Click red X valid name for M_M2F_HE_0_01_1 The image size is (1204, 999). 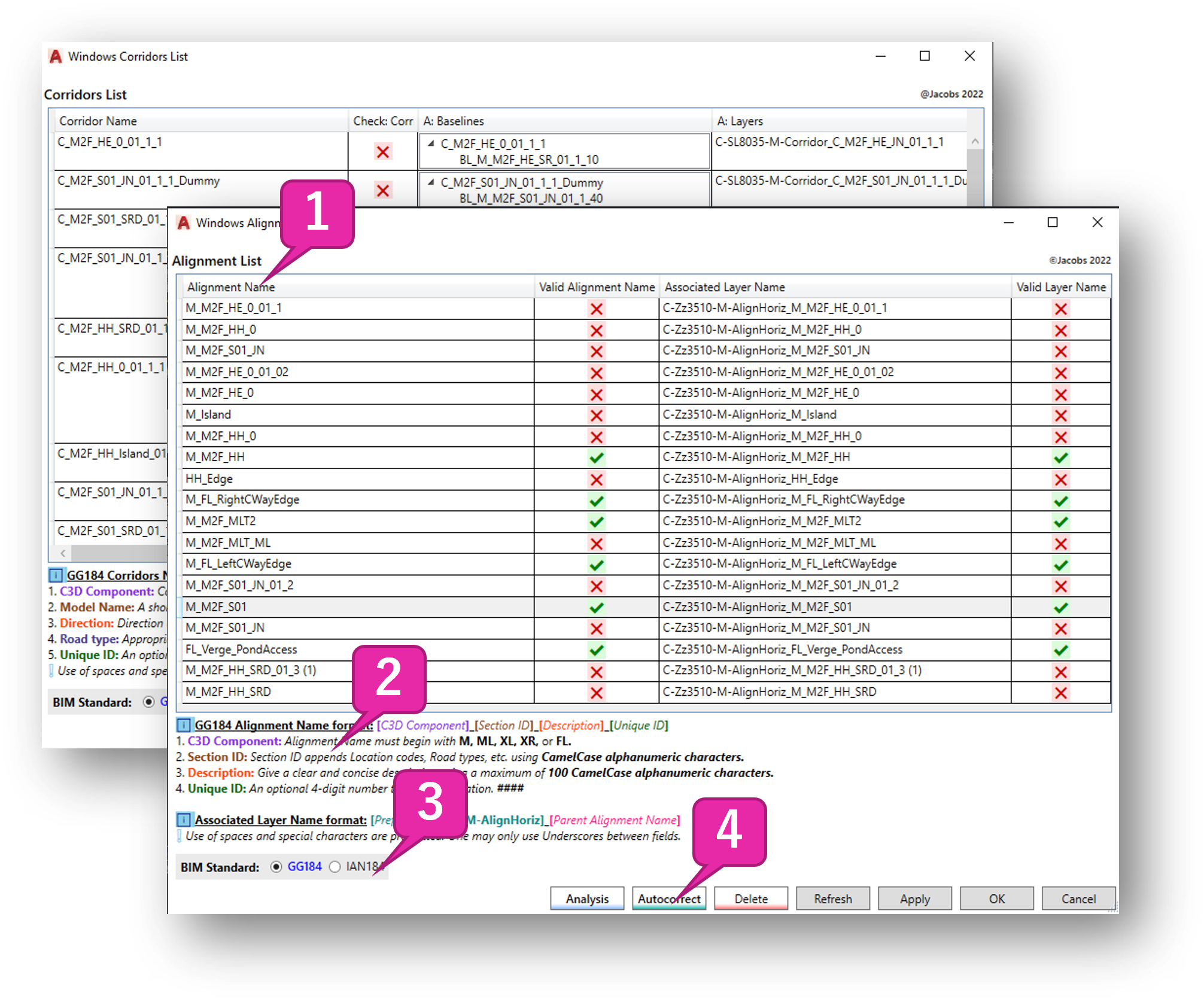click(x=597, y=309)
